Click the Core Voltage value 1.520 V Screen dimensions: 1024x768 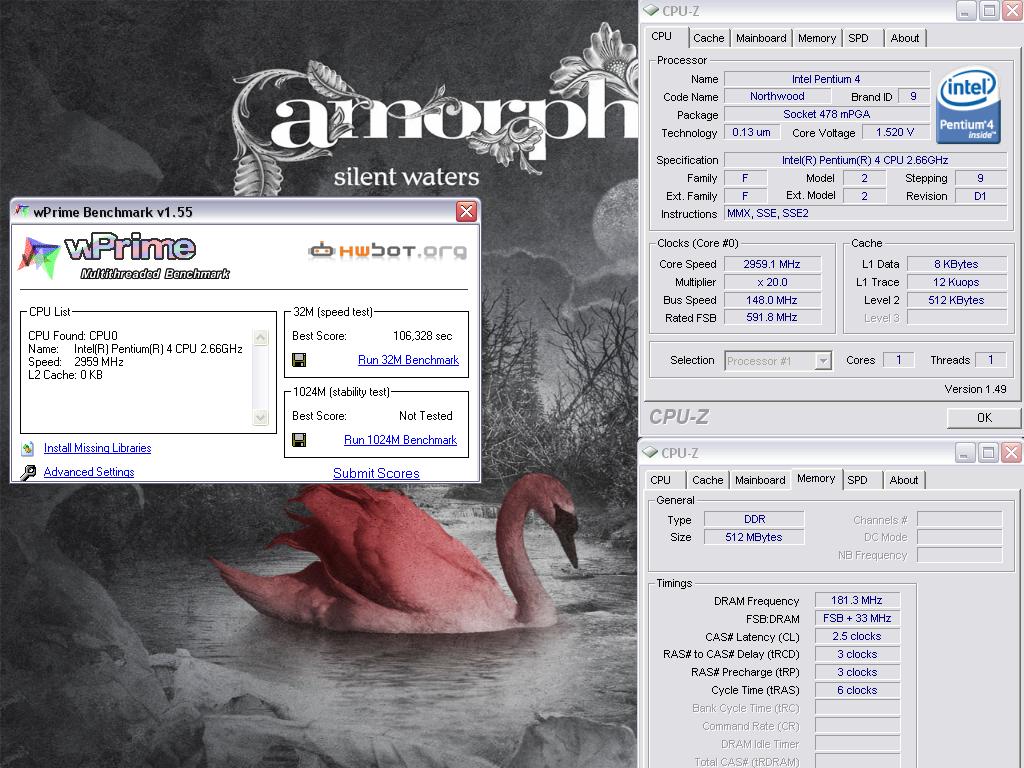point(895,133)
